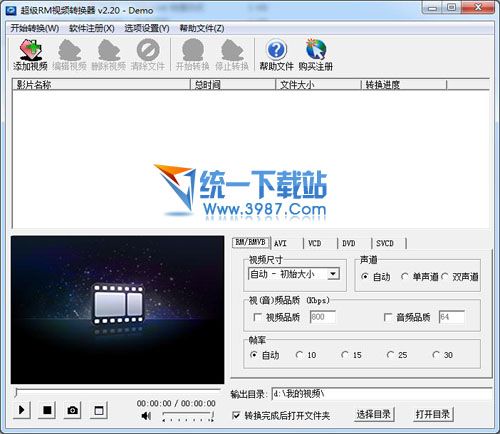Open the 选项设置(Y) menu
Screen dimensions: 500x434
(x=147, y=28)
